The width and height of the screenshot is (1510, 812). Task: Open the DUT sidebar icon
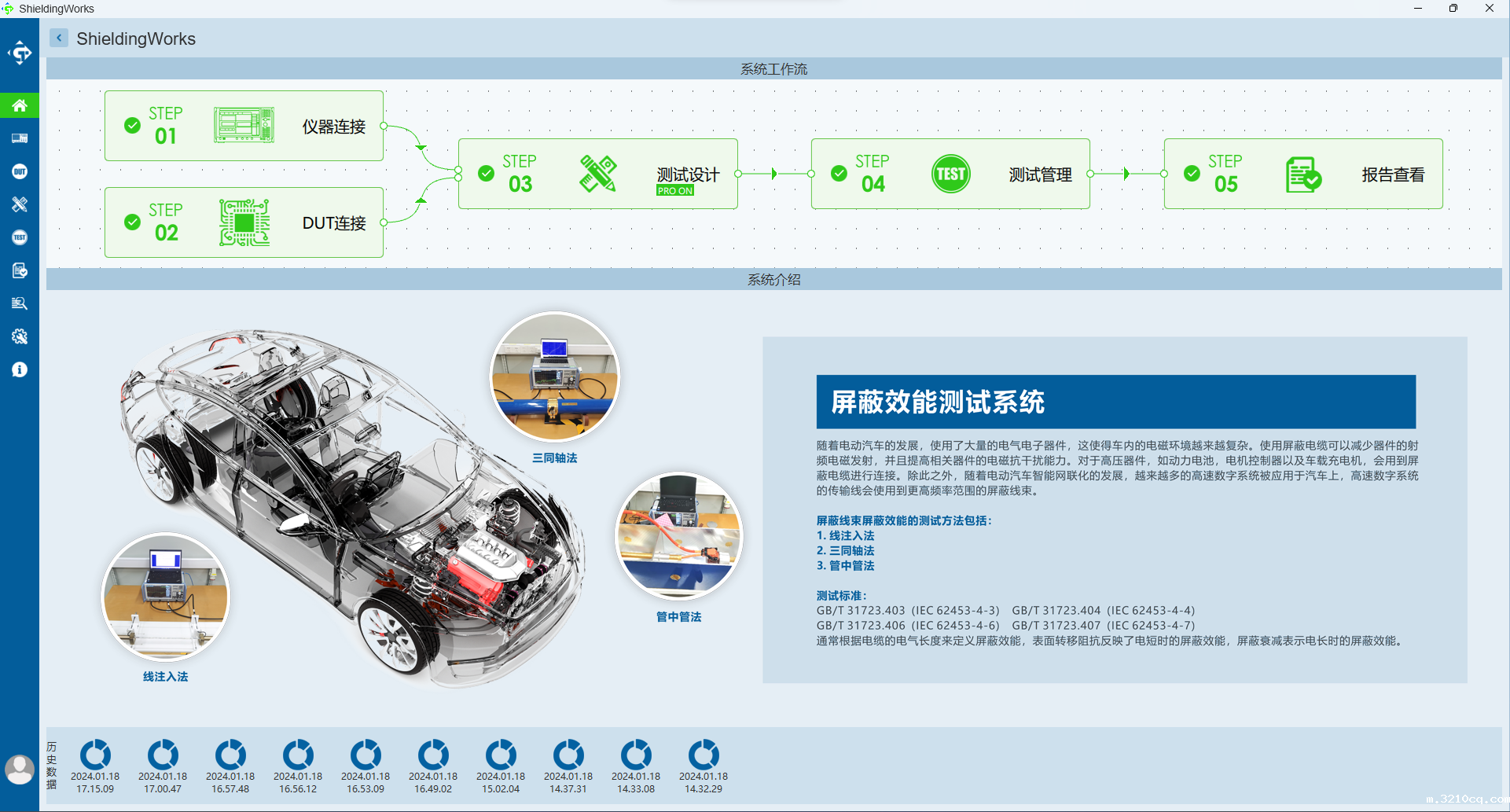[x=20, y=171]
